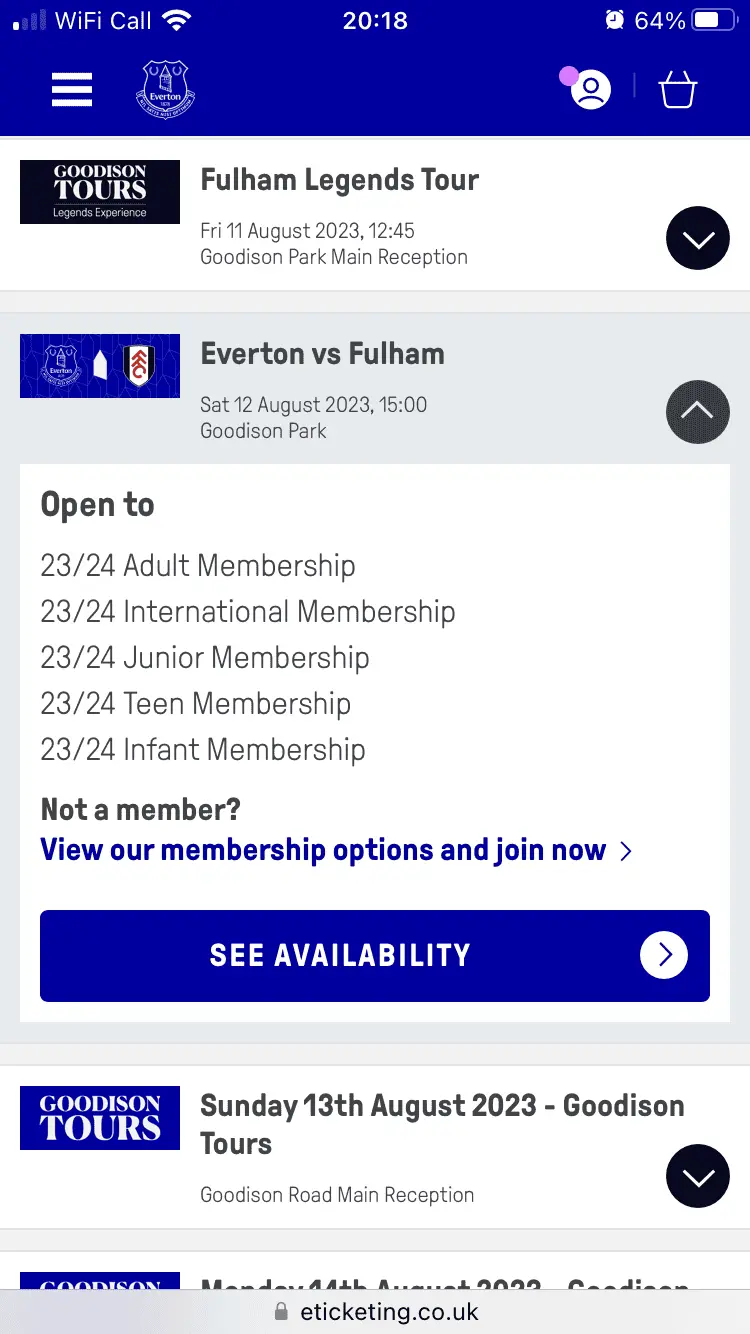Tap the padlock icon beside eticketing.co.uk
Image resolution: width=750 pixels, height=1334 pixels.
(281, 1311)
